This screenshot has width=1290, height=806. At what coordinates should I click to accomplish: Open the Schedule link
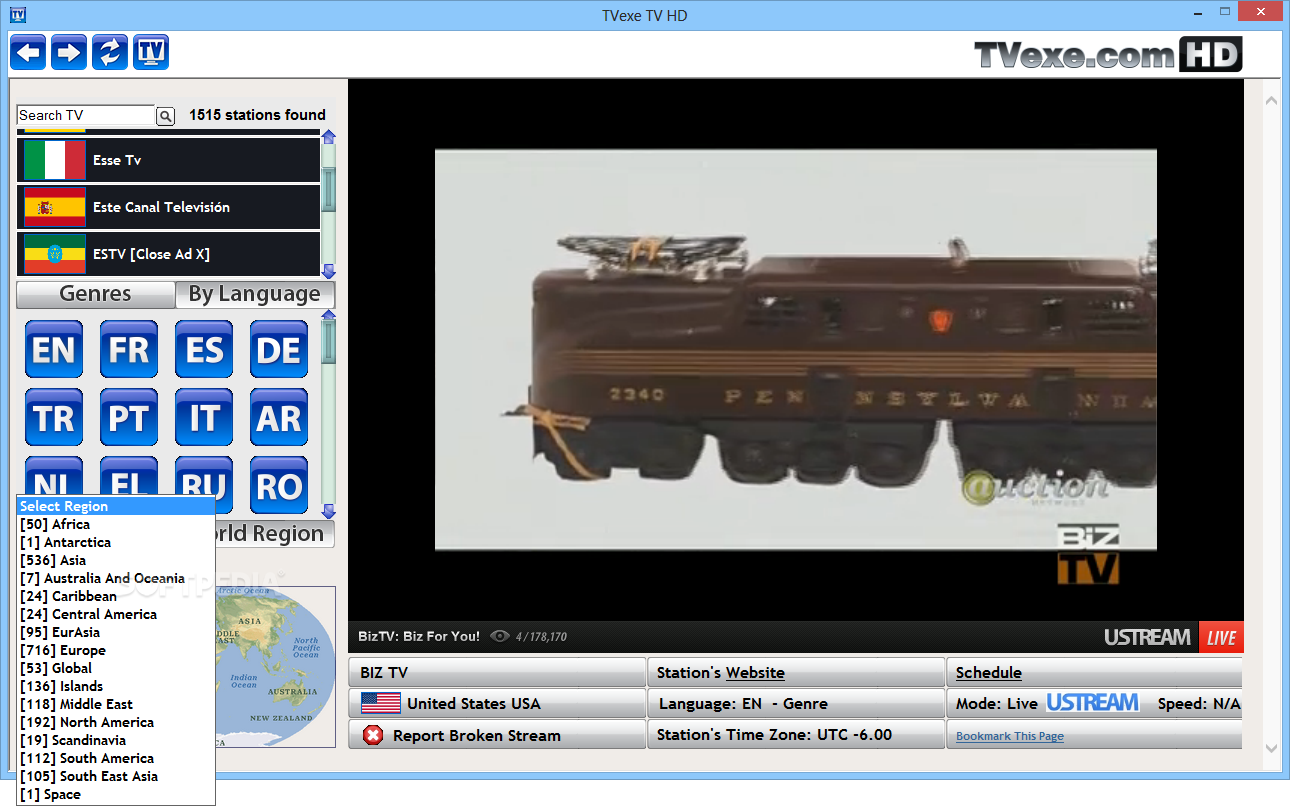pos(988,673)
